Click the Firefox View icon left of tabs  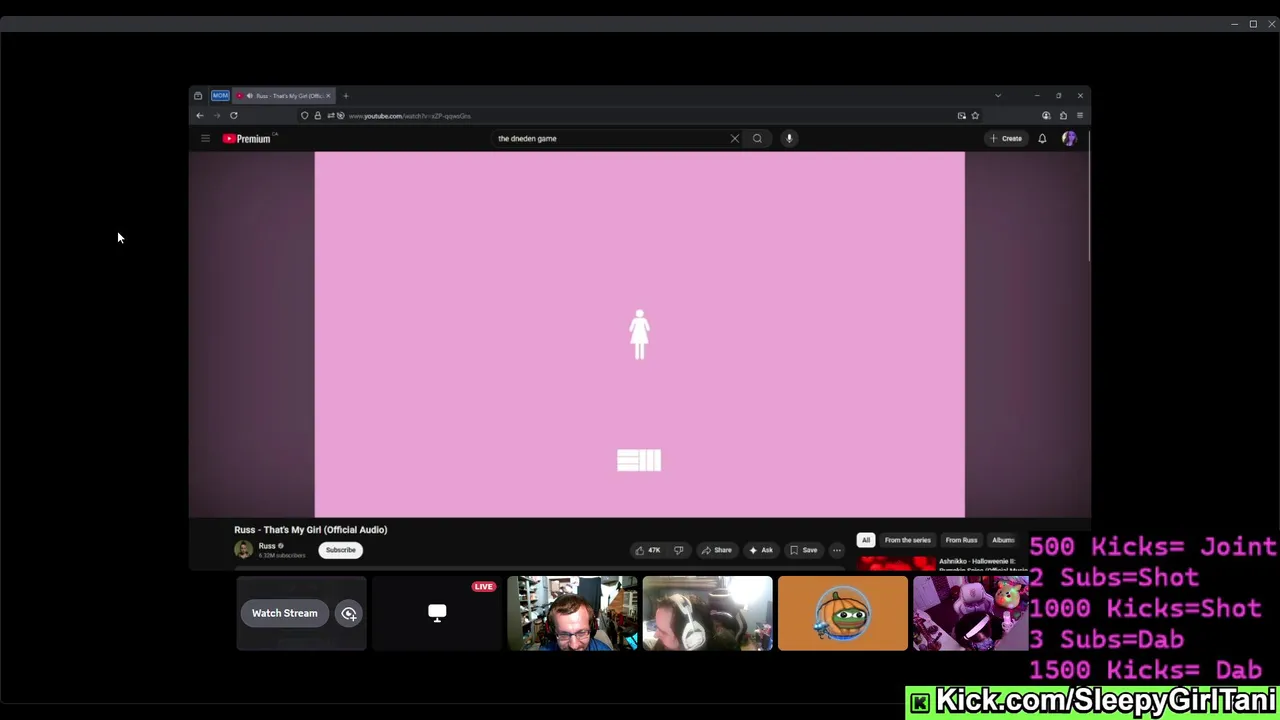(x=198, y=96)
